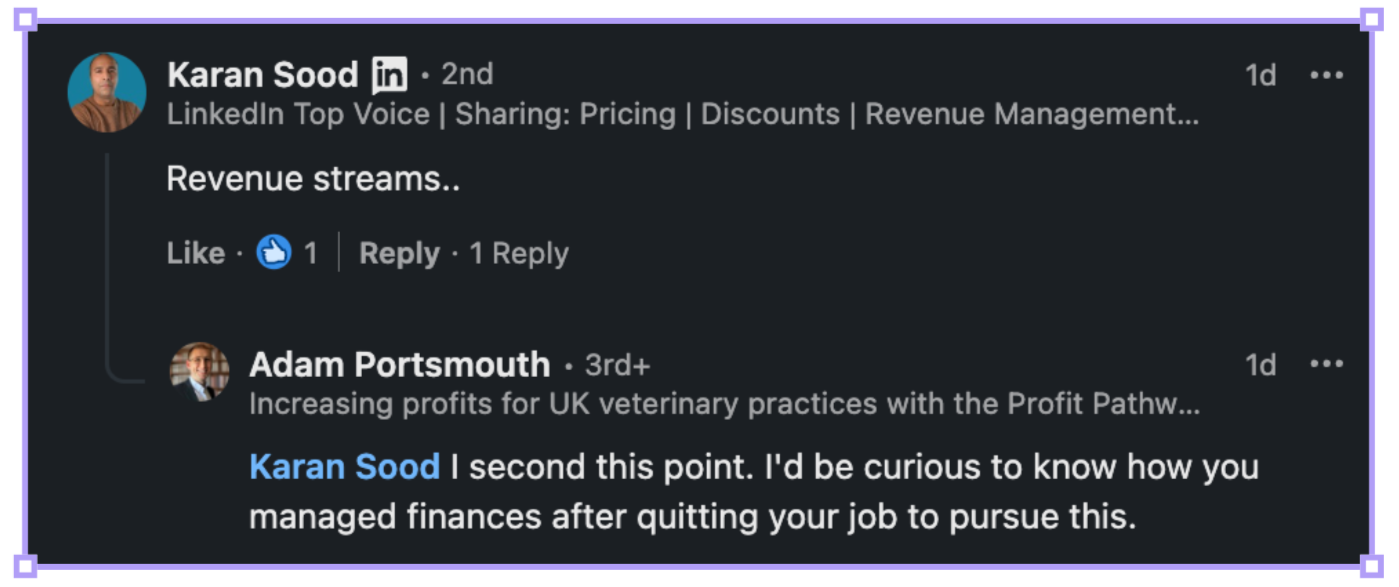Viewport: 1399px width, 587px height.
Task: Click the bottom-right selection handle
Action: pos(1371,566)
